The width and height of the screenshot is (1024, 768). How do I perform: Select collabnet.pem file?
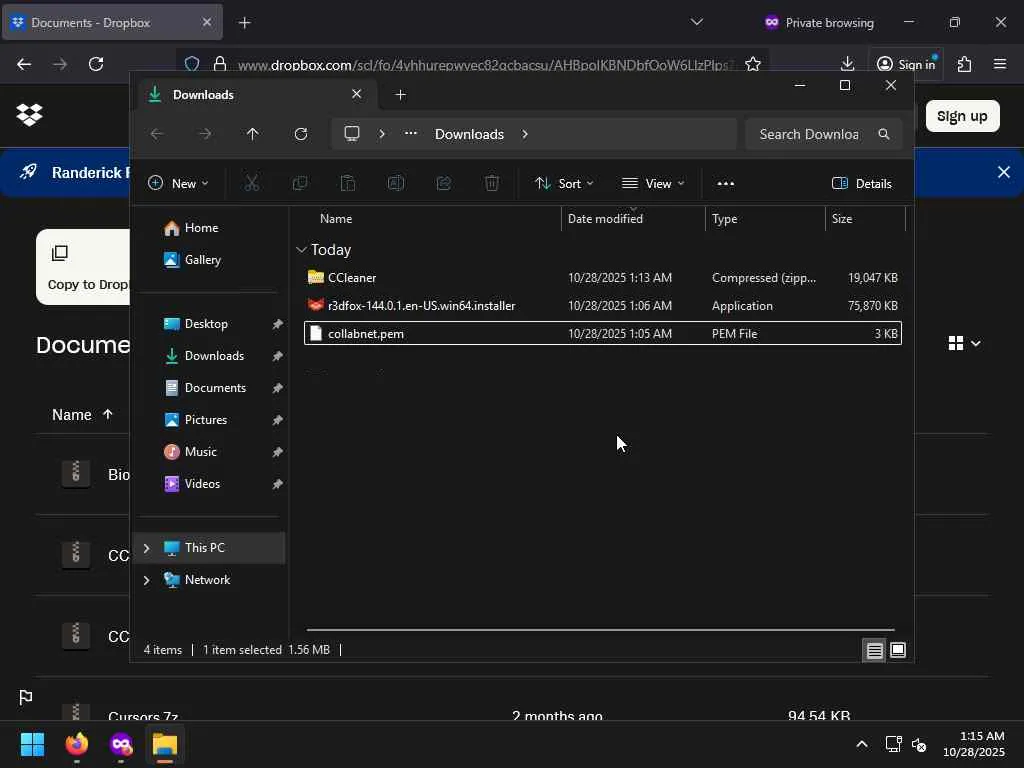coord(603,334)
